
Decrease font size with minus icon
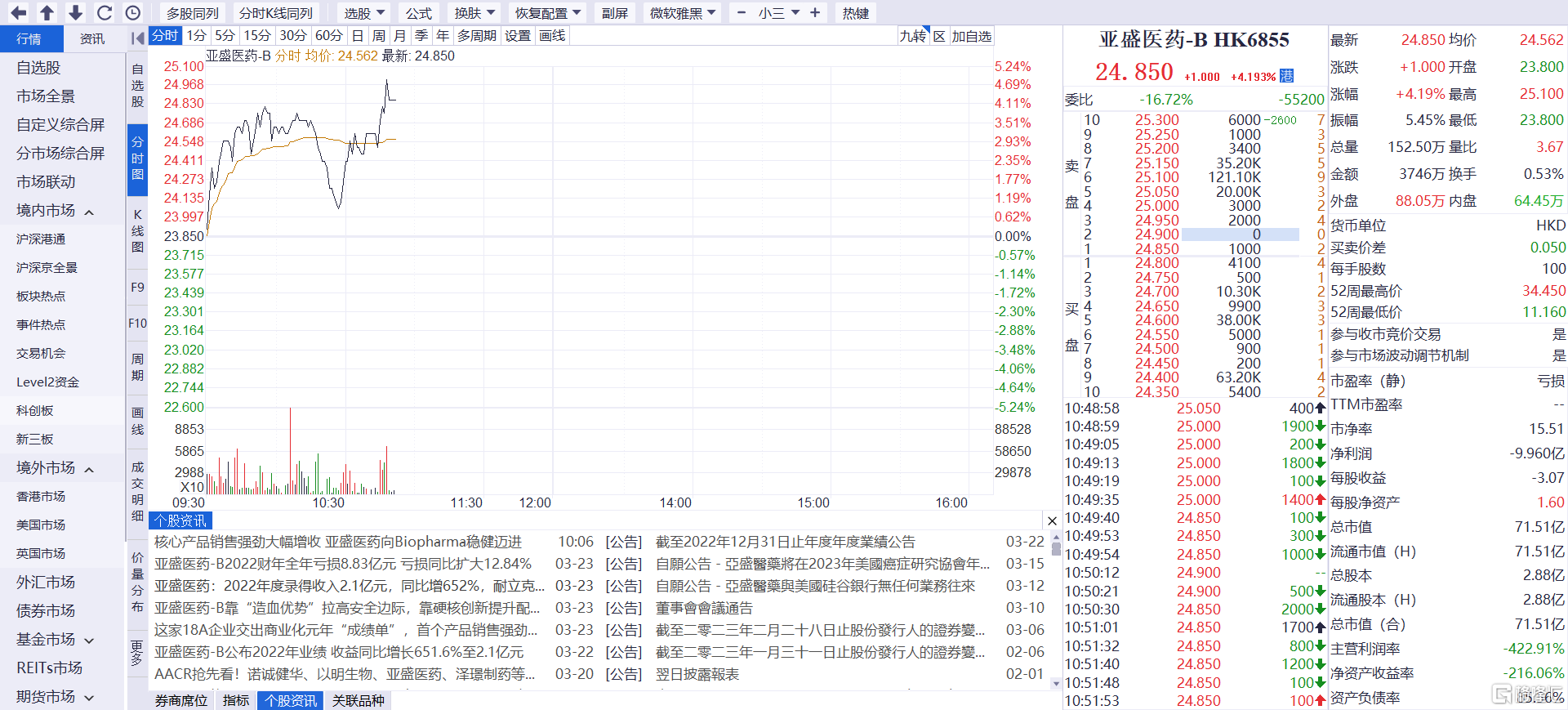pyautogui.click(x=741, y=12)
